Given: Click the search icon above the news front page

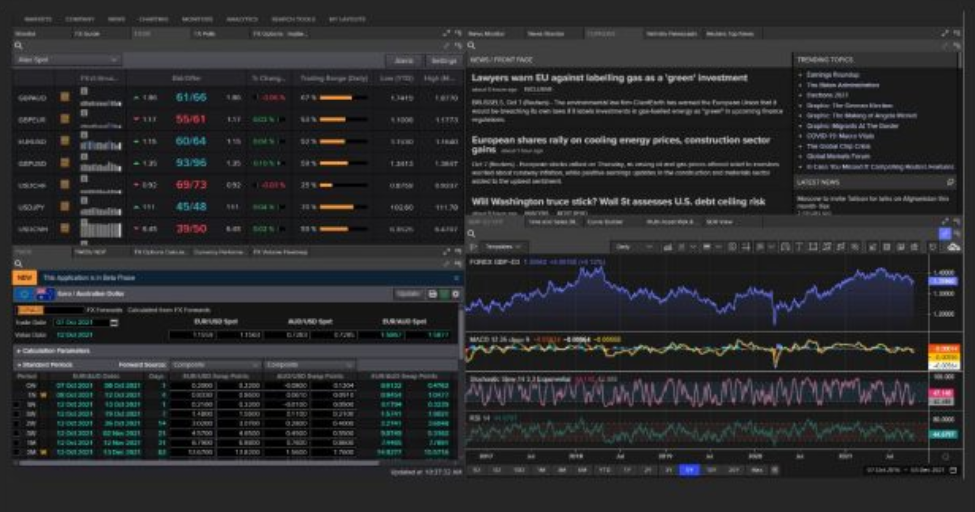Looking at the screenshot, I should [472, 46].
